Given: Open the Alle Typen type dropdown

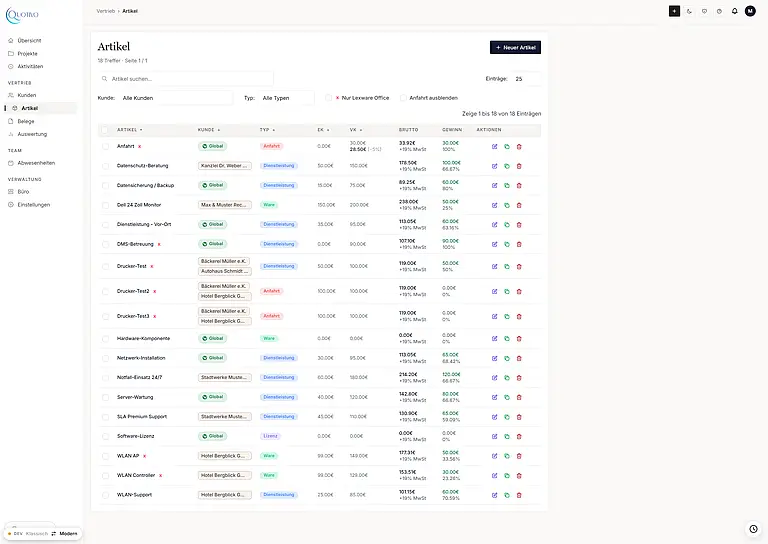Looking at the screenshot, I should tap(287, 98).
